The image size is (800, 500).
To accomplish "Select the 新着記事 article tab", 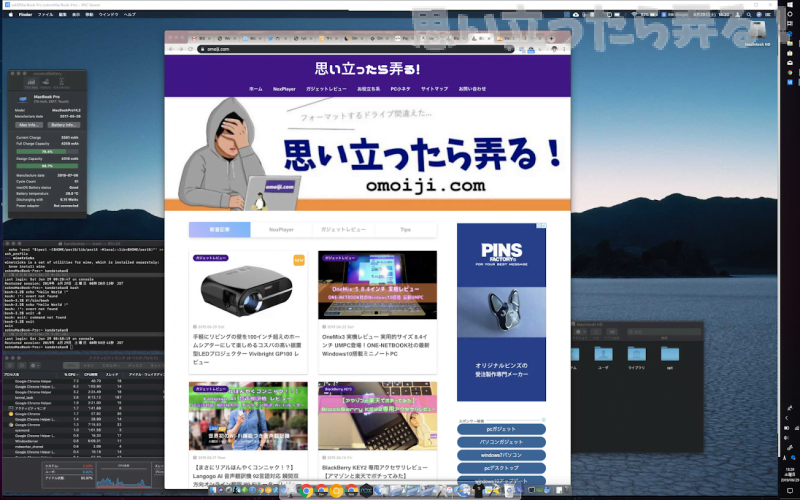I will 219,230.
